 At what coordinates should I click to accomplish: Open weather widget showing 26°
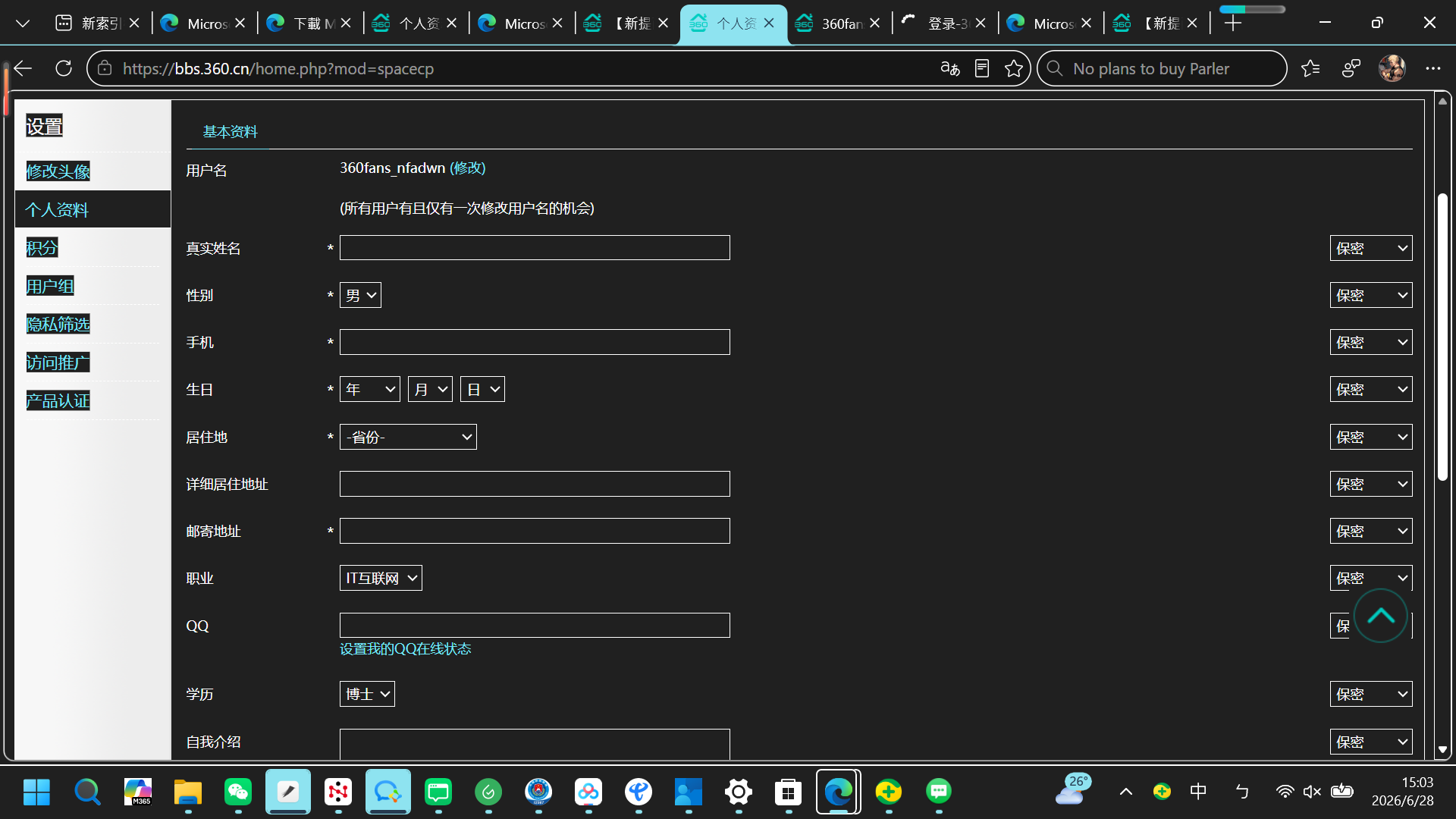1072,790
